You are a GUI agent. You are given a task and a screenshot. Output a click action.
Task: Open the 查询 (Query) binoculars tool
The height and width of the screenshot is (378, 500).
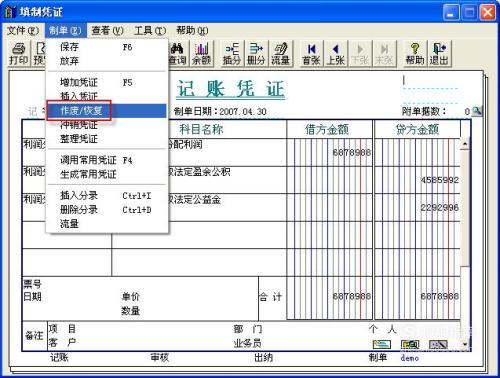pyautogui.click(x=177, y=54)
